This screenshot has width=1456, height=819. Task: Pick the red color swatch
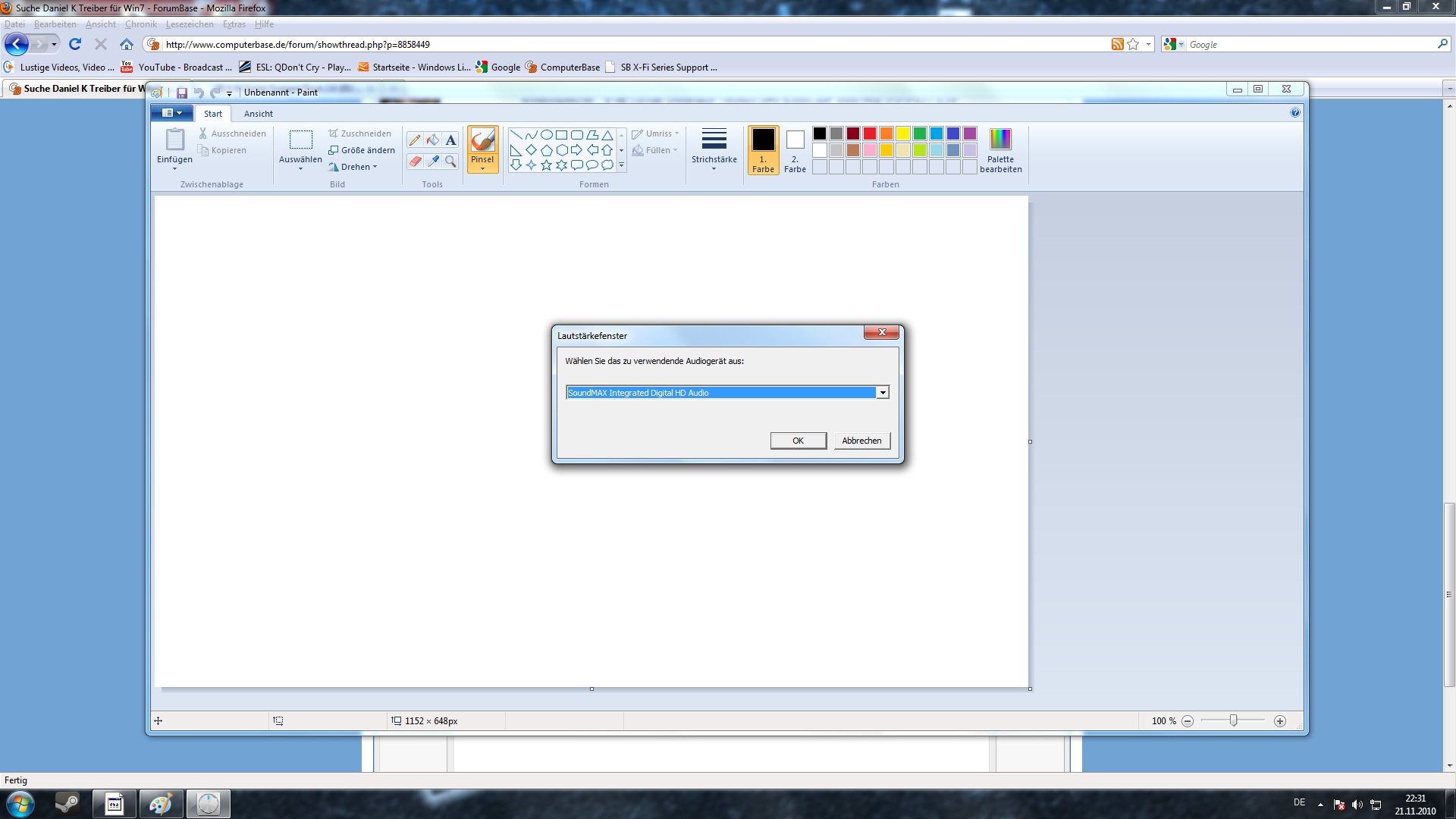pos(870,133)
